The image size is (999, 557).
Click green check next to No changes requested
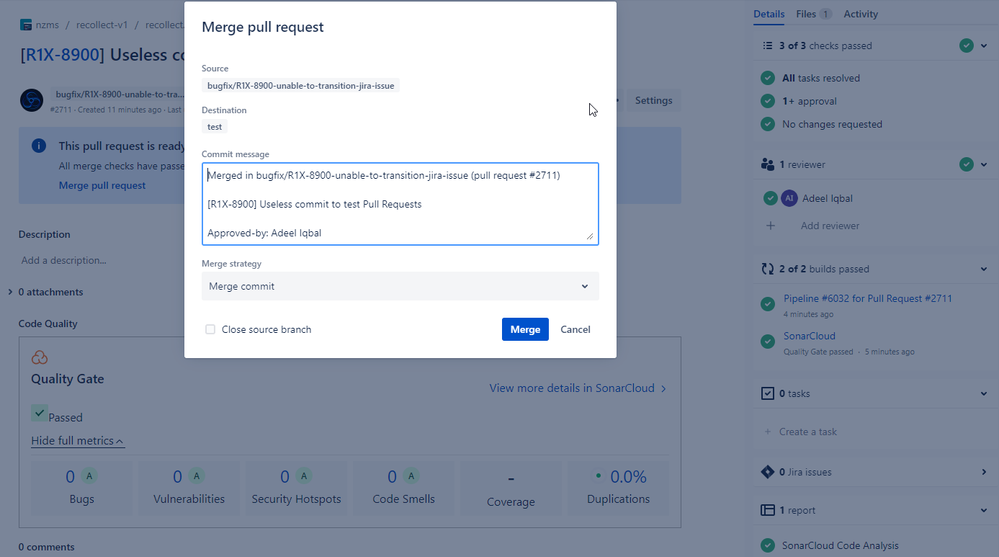[768, 124]
